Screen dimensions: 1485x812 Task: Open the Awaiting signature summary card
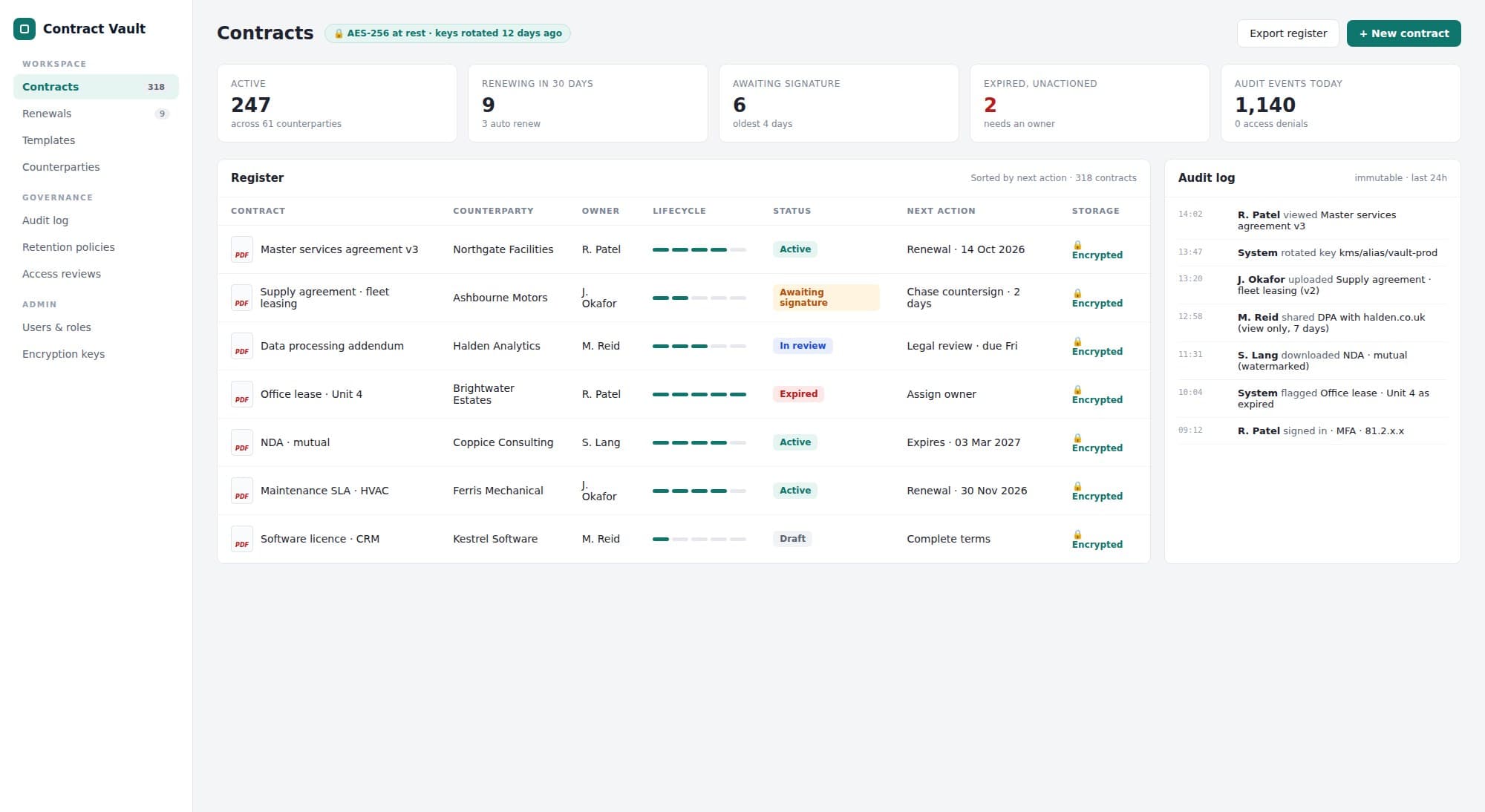[838, 103]
